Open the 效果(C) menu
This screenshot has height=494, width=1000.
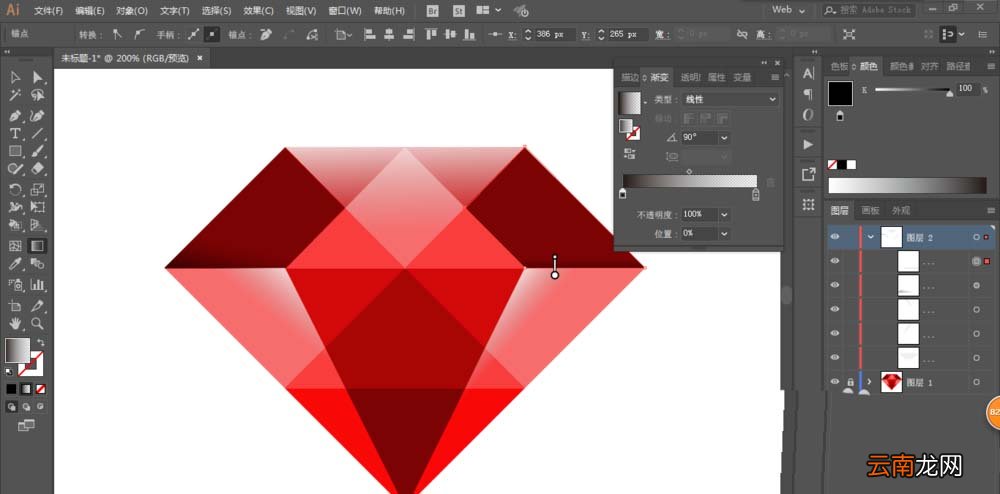point(258,11)
